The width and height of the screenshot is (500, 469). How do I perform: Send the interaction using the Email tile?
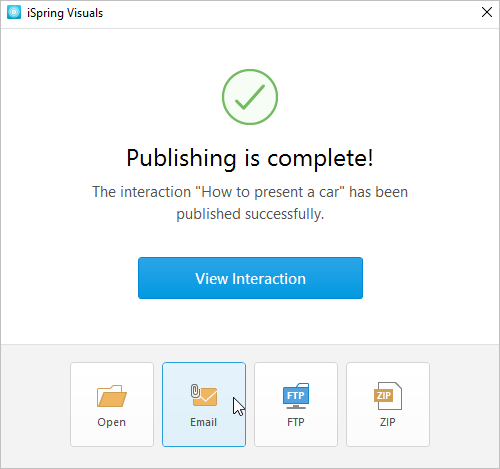pos(204,404)
